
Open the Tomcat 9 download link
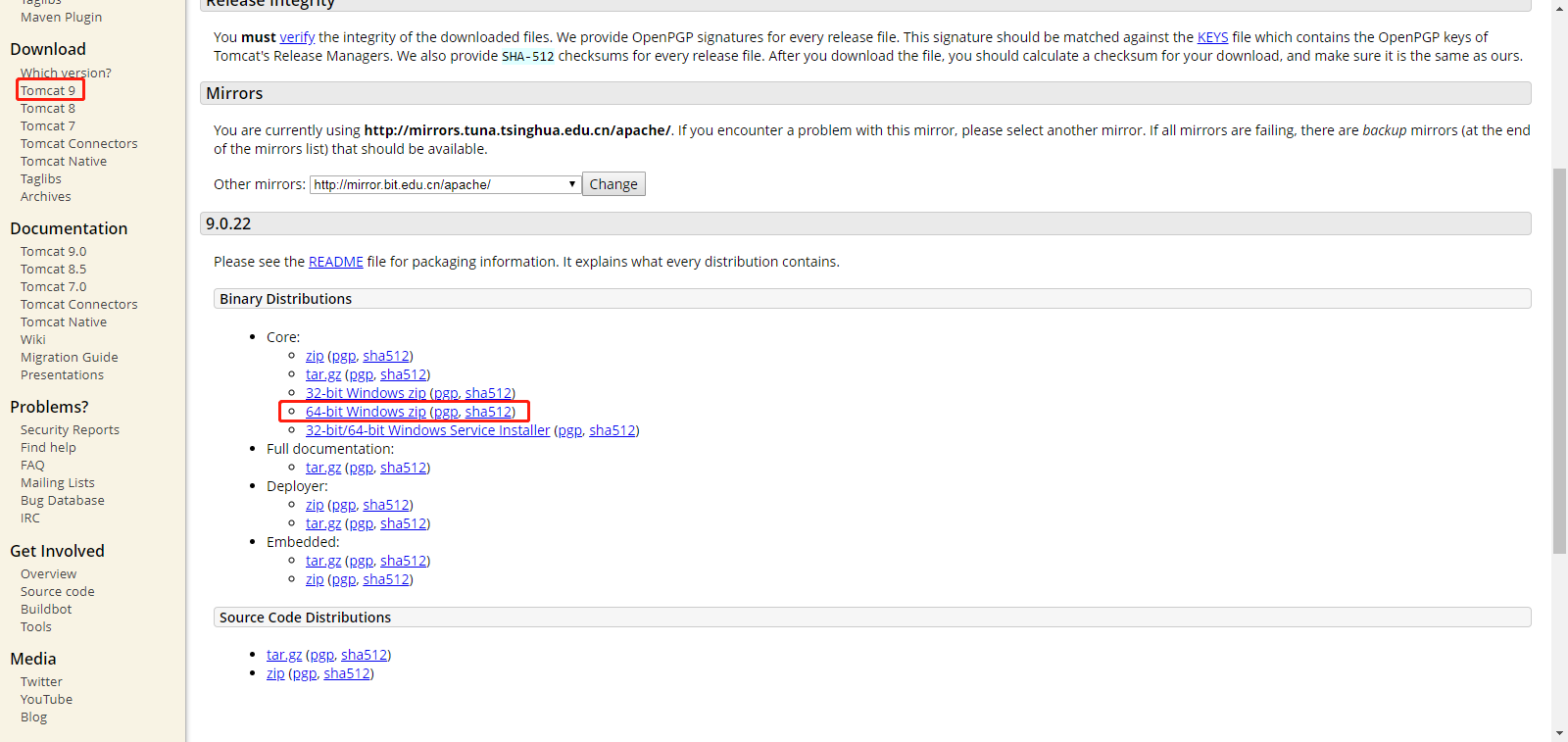tap(48, 90)
